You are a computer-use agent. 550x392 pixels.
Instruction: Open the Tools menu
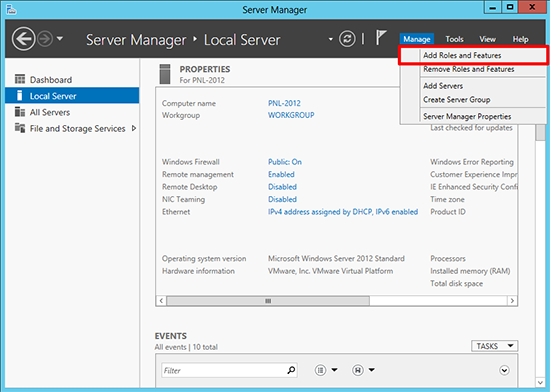[454, 39]
